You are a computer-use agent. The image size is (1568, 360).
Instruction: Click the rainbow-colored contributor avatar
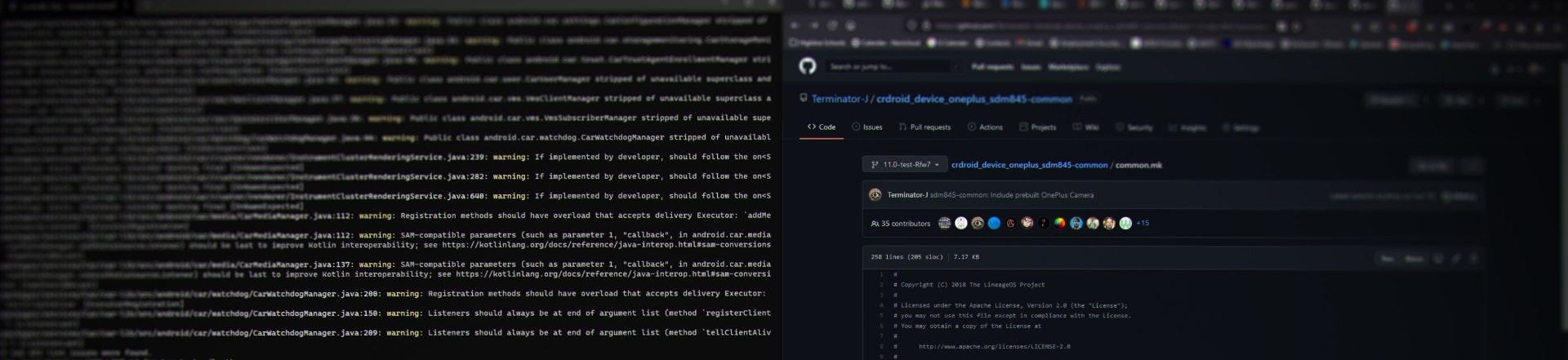point(1060,223)
